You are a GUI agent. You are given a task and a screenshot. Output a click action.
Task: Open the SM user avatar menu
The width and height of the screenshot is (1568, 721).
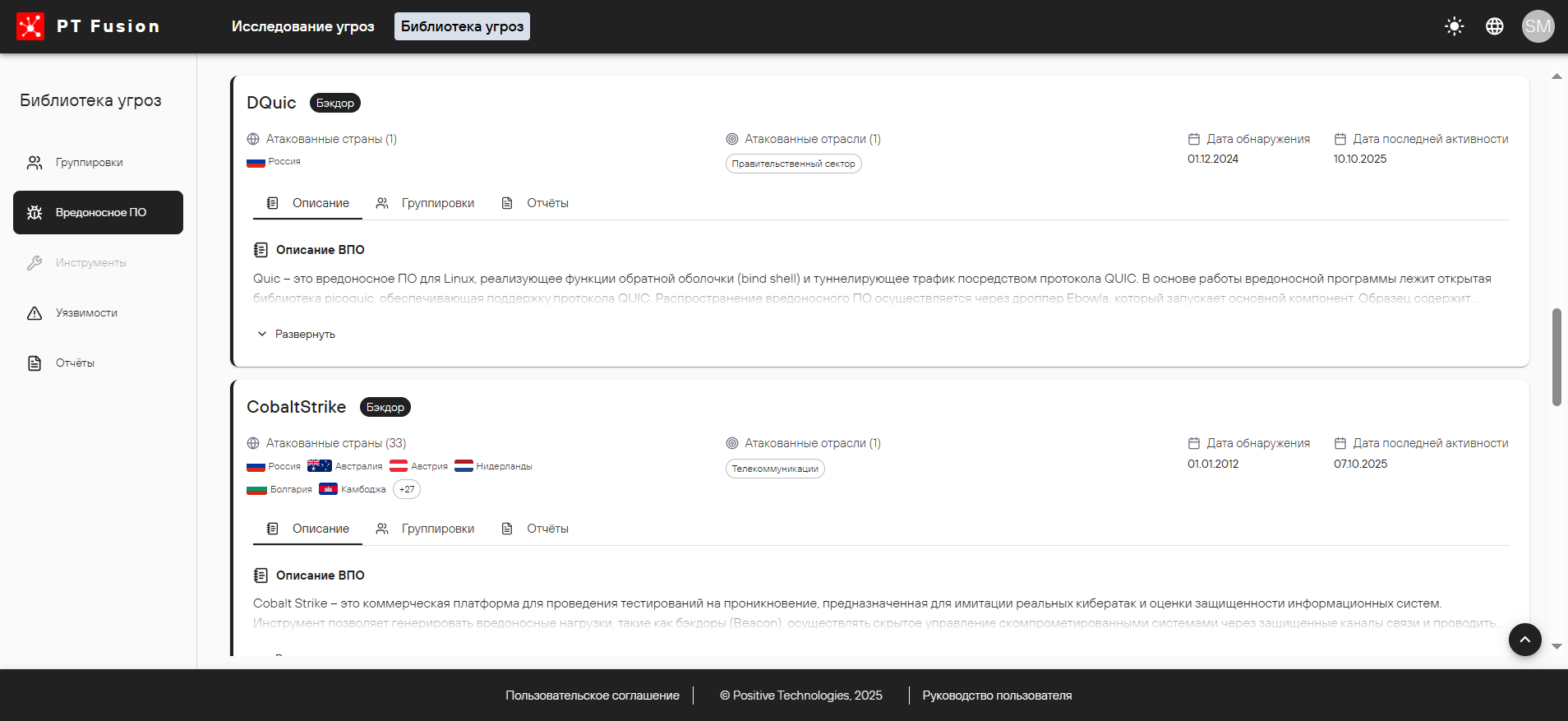coord(1537,26)
